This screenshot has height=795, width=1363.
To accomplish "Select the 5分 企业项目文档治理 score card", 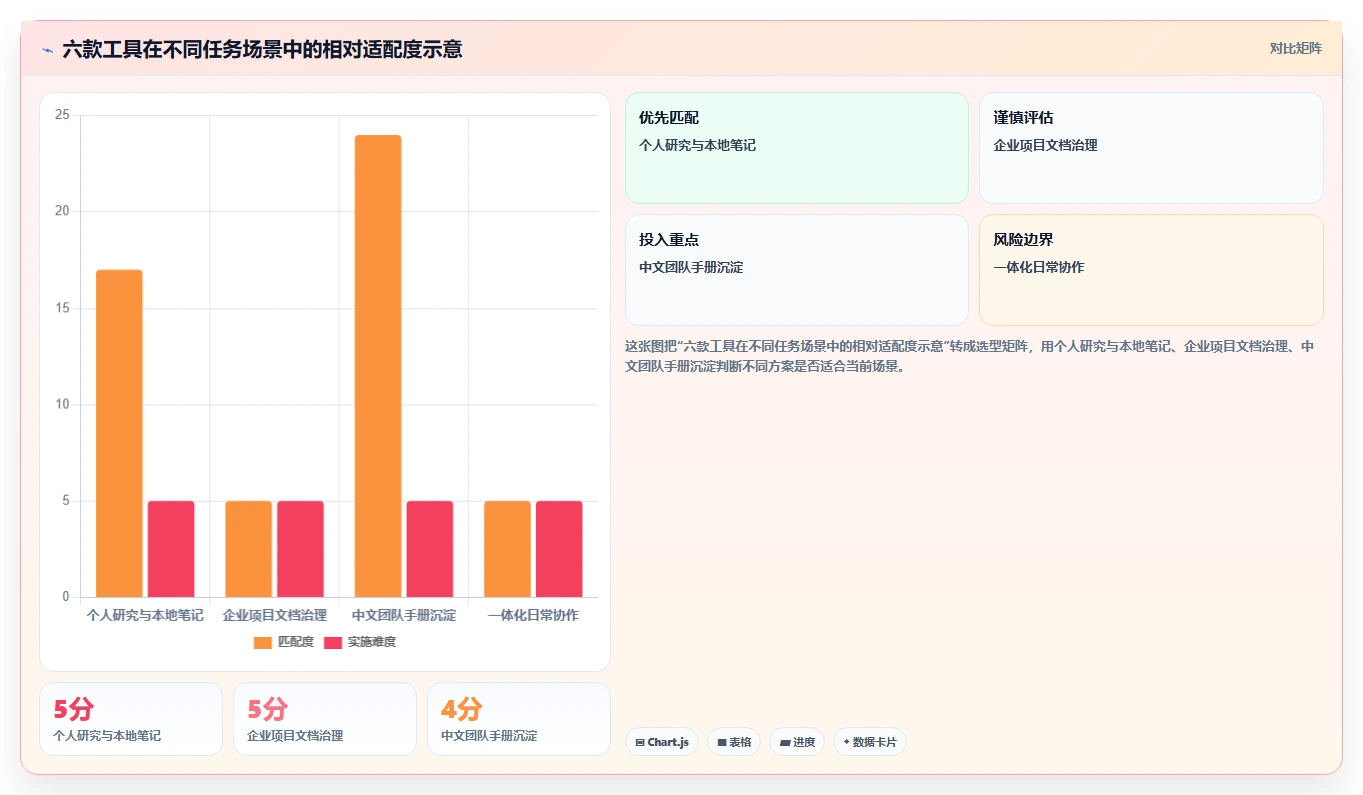I will coord(325,719).
